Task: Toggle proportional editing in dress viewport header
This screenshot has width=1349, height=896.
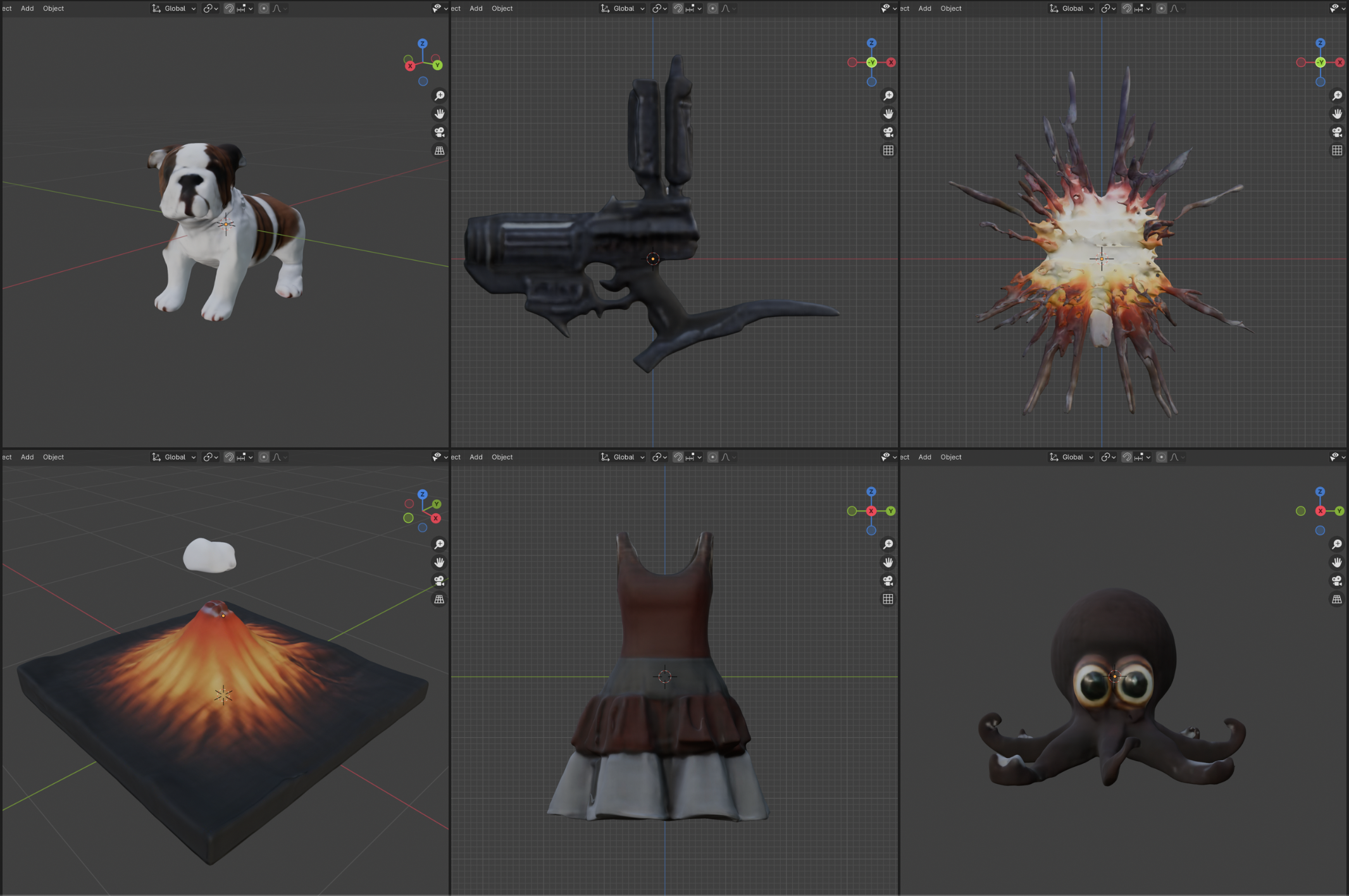Action: pos(712,457)
